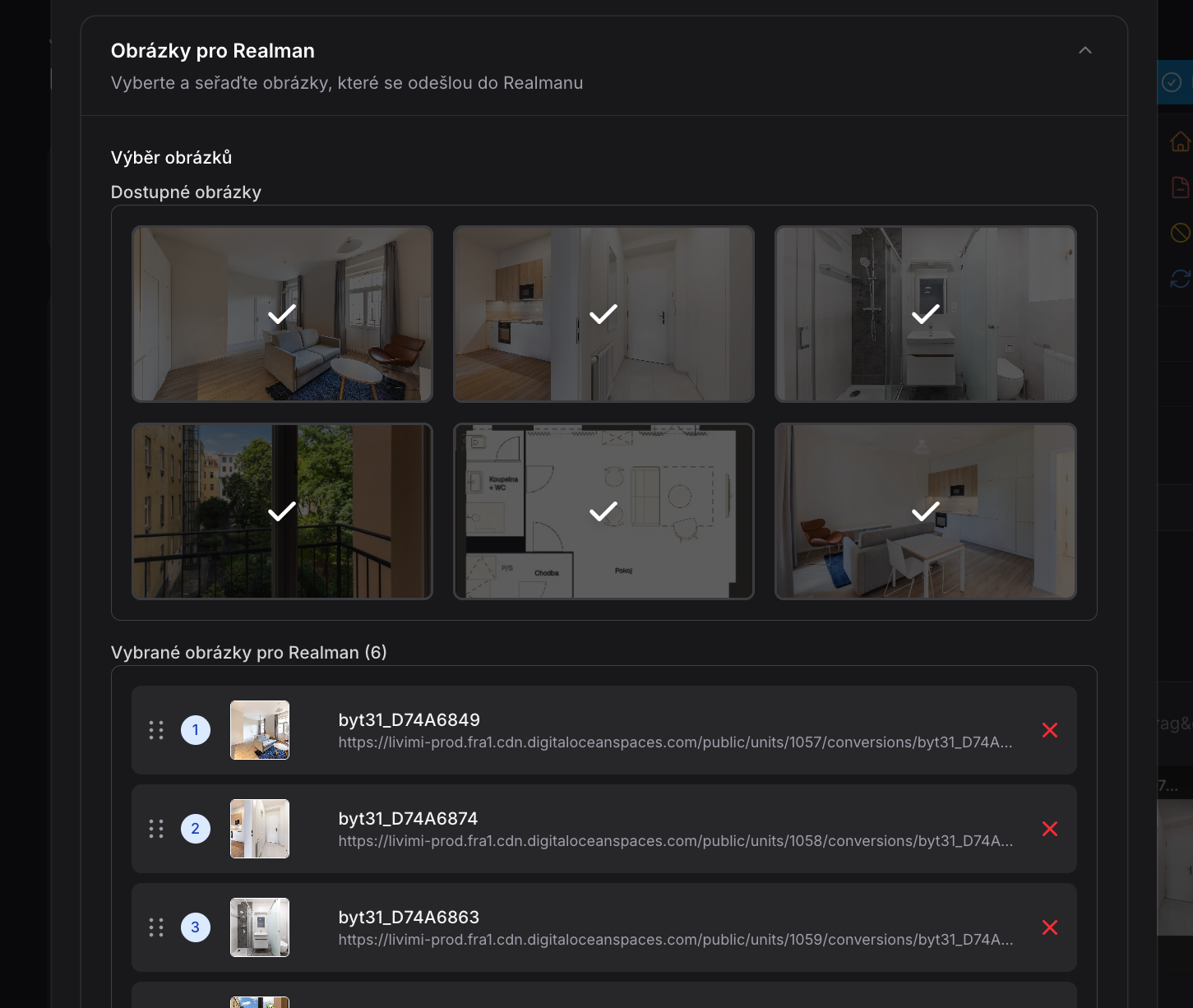The width and height of the screenshot is (1193, 1008).
Task: Open thumbnail of byt31_D74A6849
Action: pos(260,730)
